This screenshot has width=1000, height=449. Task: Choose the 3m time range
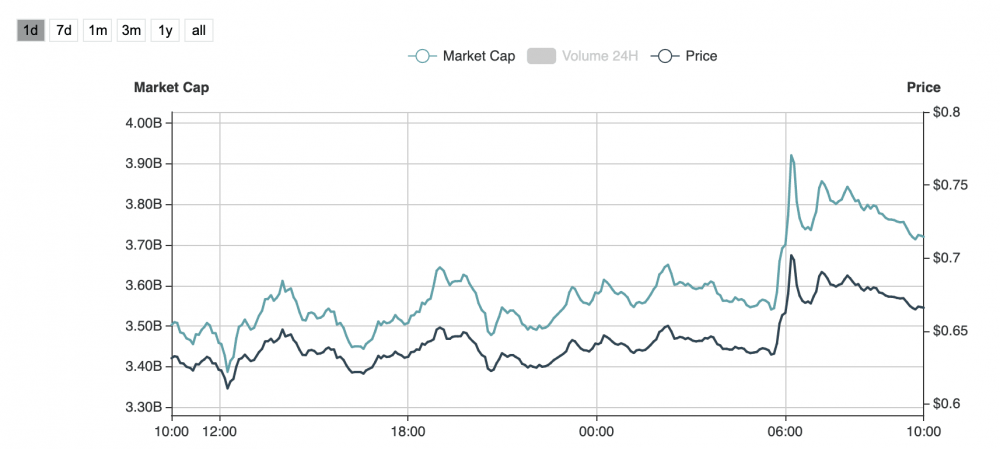131,30
